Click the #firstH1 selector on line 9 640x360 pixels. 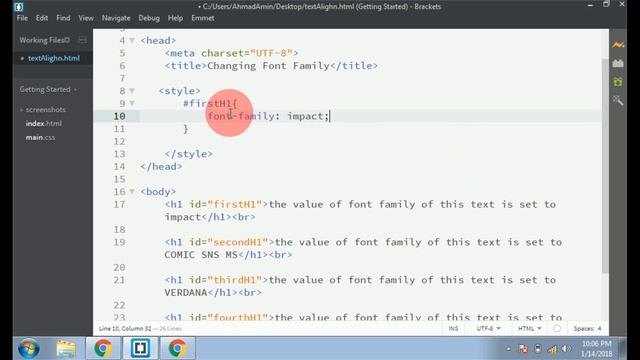[x=207, y=103]
